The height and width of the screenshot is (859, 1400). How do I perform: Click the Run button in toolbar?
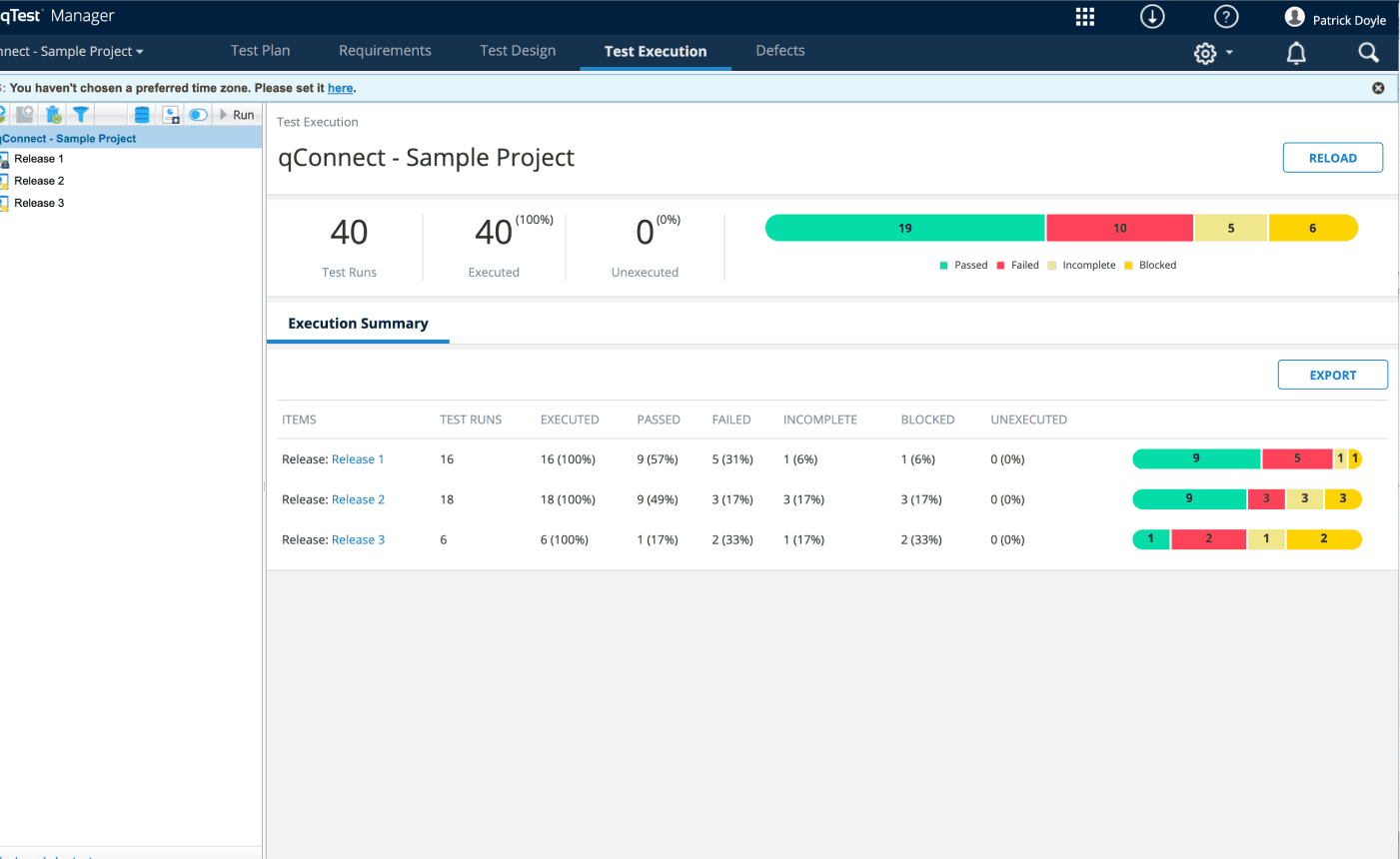(x=237, y=115)
